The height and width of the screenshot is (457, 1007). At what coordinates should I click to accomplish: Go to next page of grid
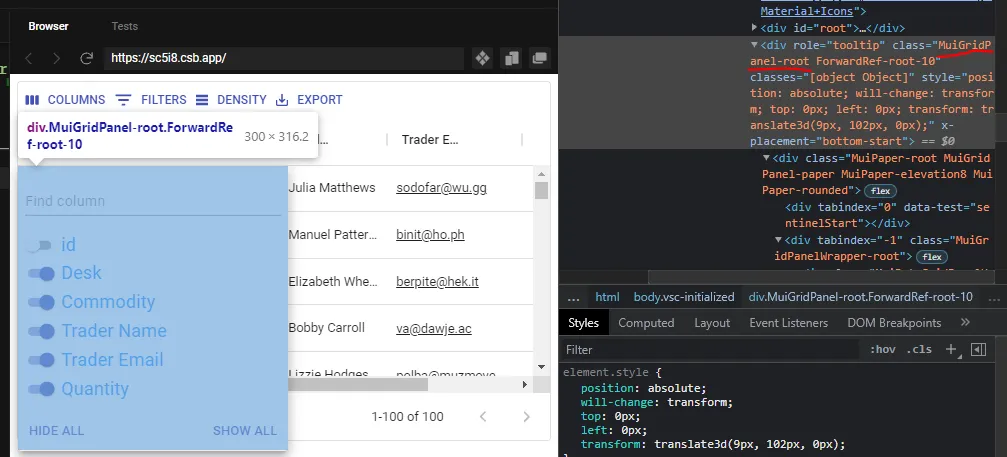(x=527, y=417)
